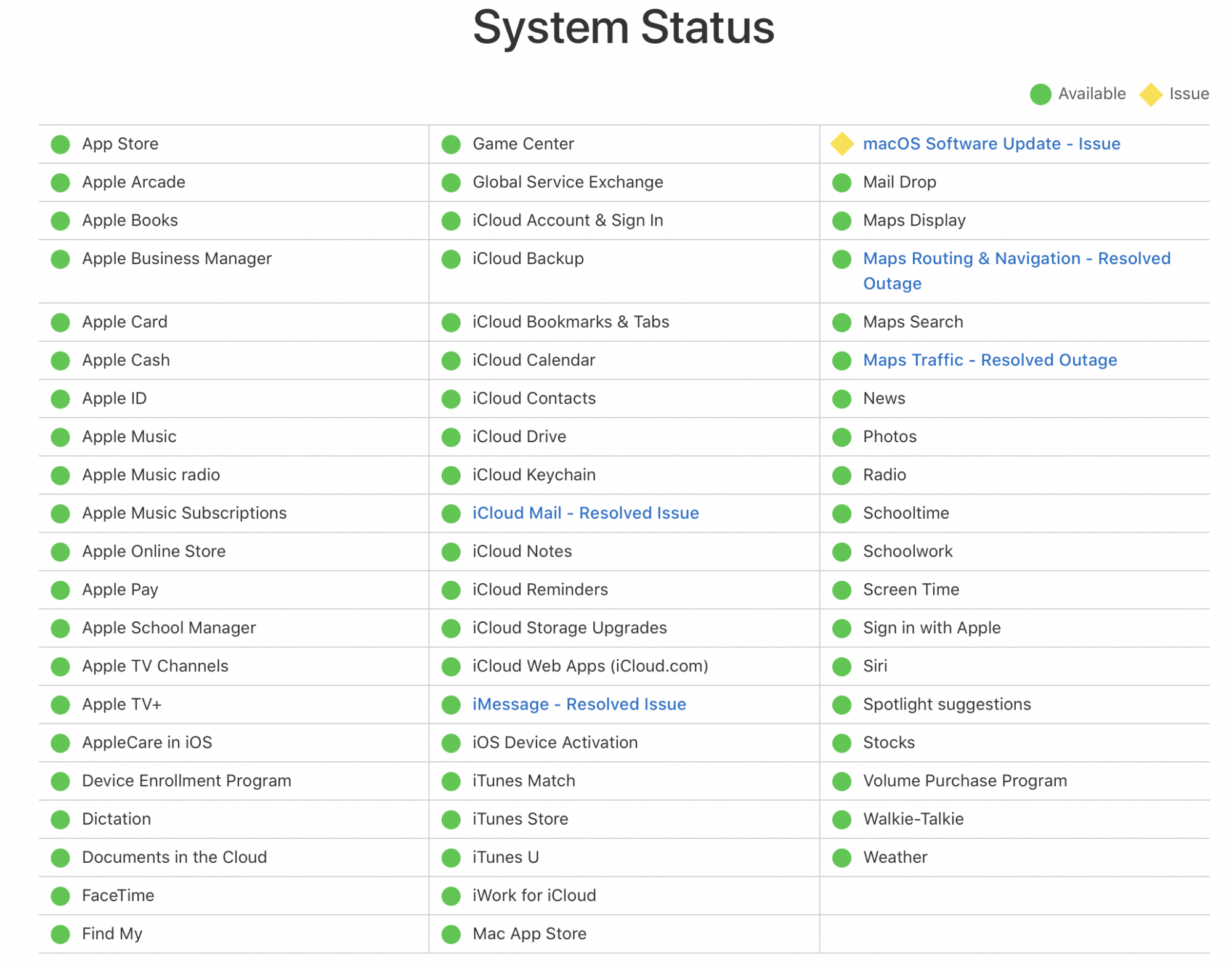The width and height of the screenshot is (1232, 962).
Task: Click the green status dot beside Siri
Action: (x=841, y=666)
